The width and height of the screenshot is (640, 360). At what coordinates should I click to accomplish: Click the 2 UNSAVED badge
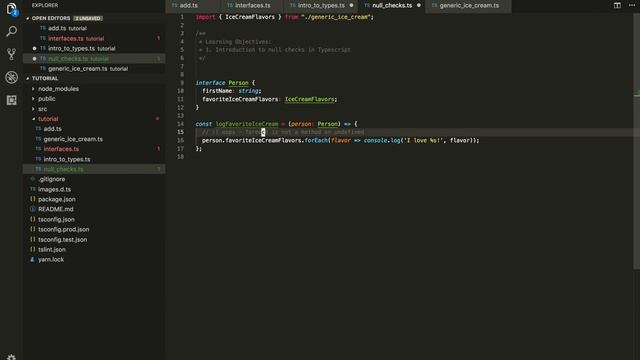point(88,18)
